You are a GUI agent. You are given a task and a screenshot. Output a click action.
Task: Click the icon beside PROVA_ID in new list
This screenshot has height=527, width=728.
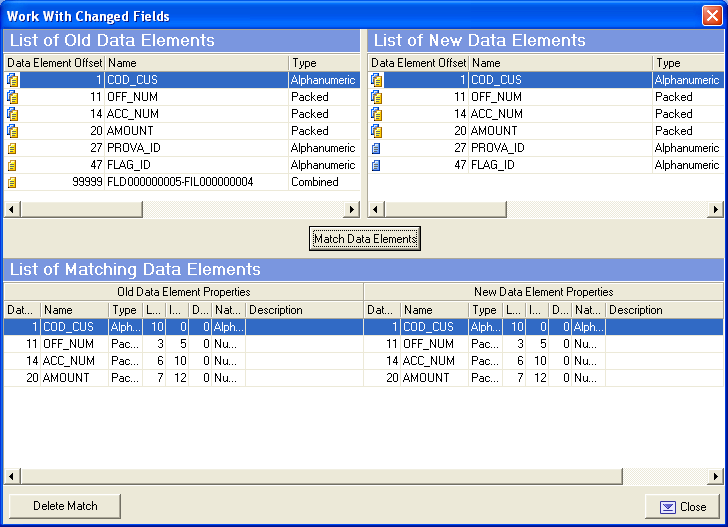pos(376,148)
